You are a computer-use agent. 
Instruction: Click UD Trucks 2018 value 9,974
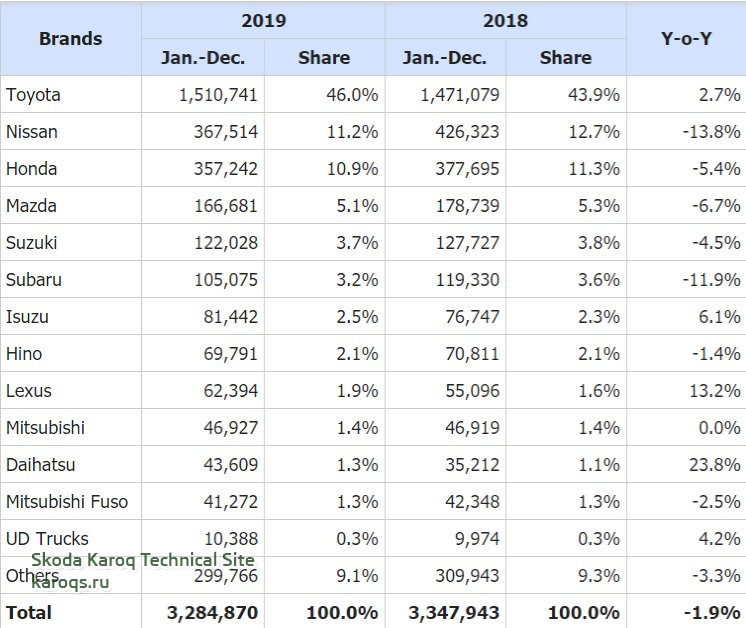tap(477, 539)
